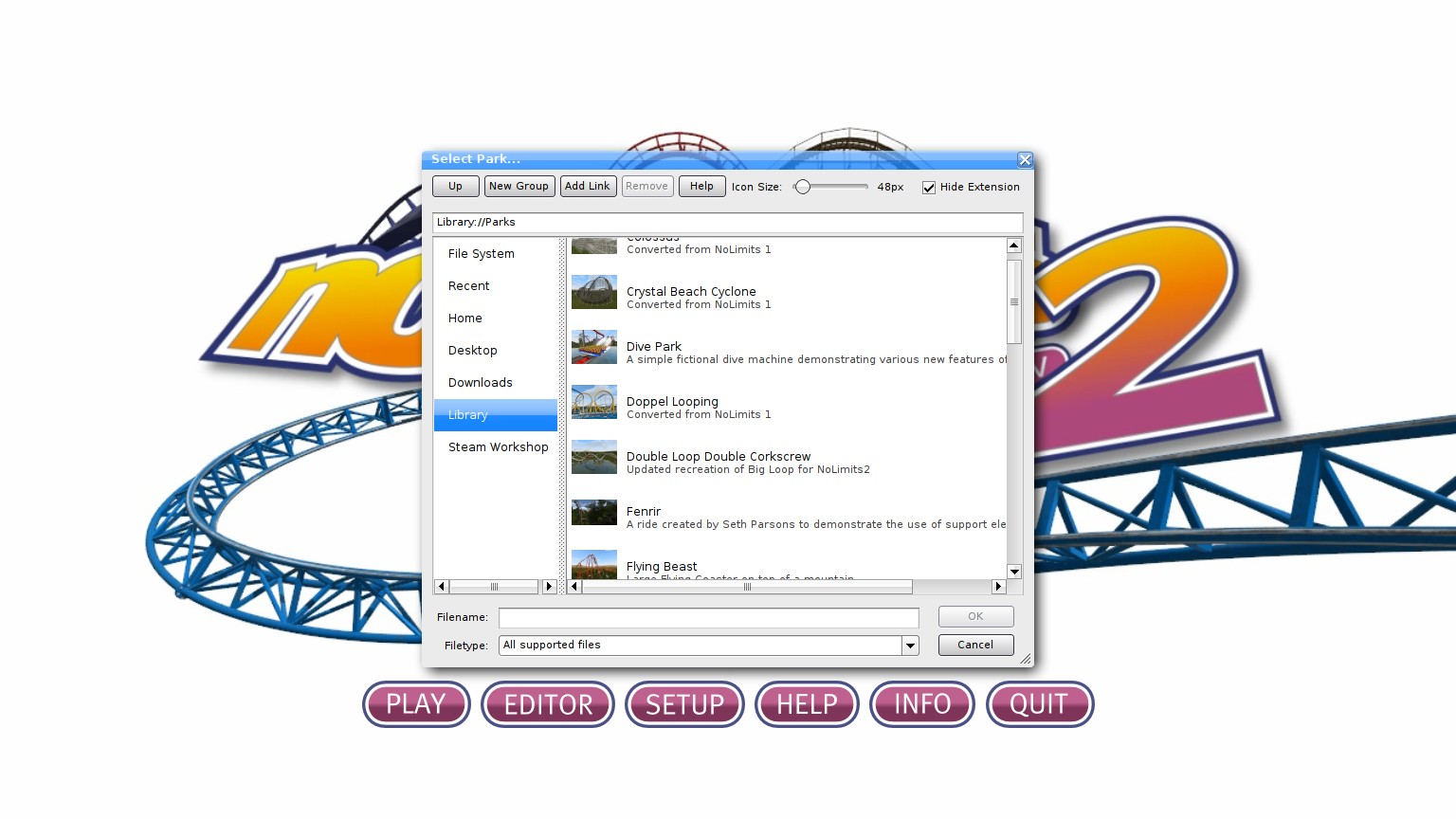This screenshot has height=819, width=1456.
Task: Toggle the Hide Extension checkbox
Action: (929, 188)
